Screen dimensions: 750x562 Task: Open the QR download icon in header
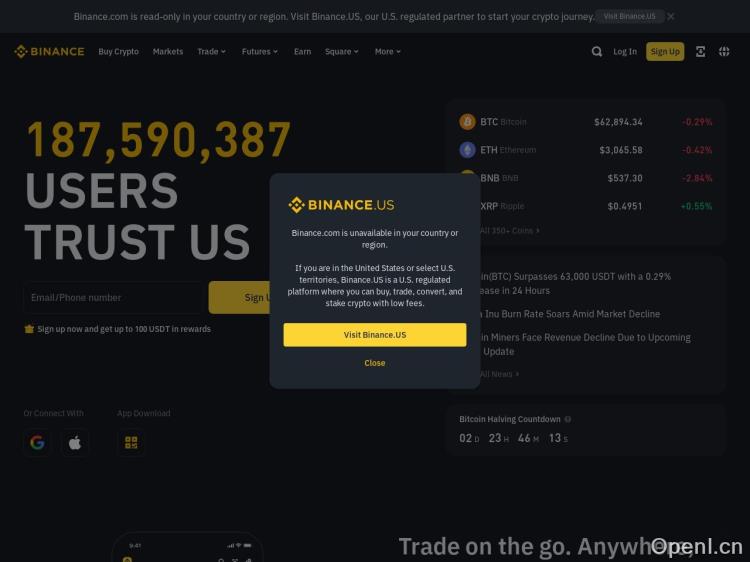coord(700,51)
